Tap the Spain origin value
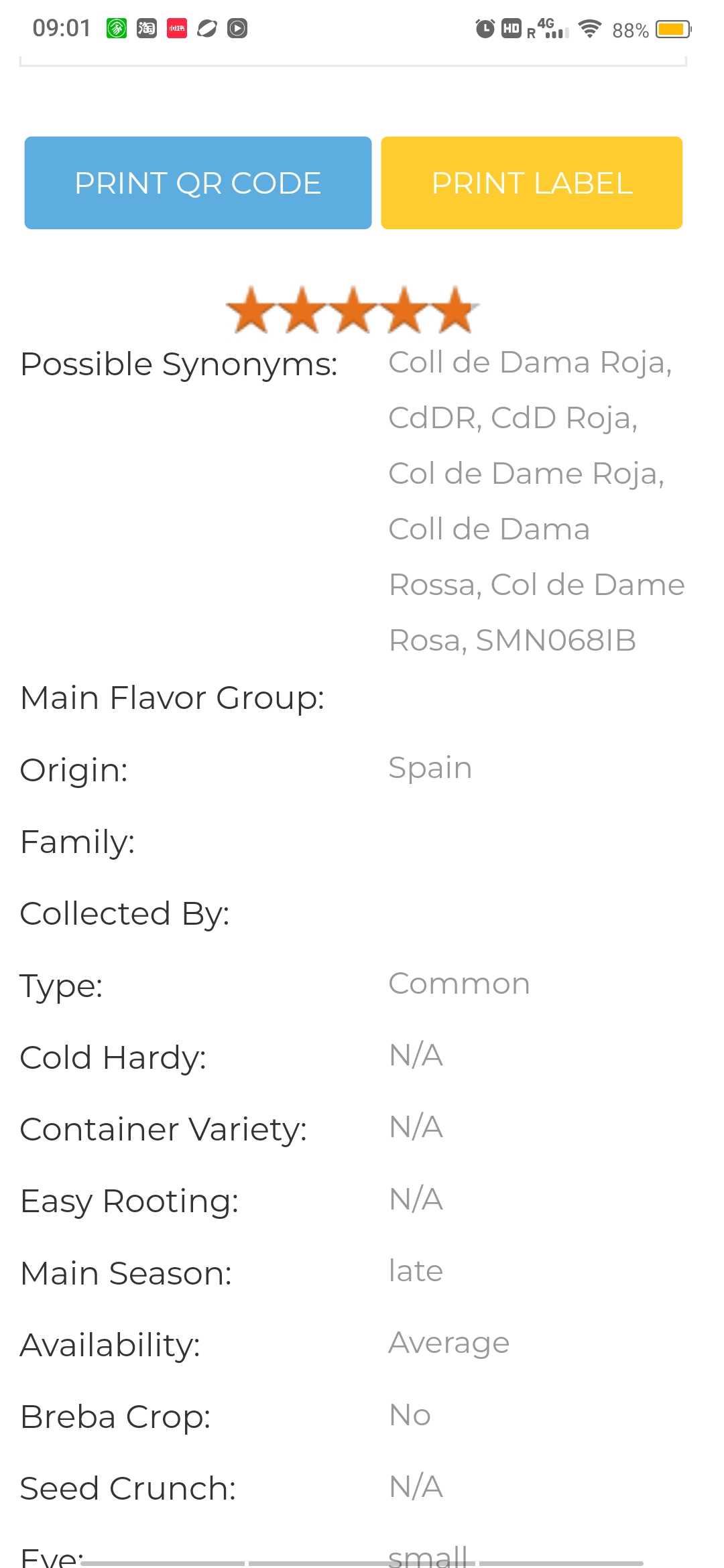Image resolution: width=724 pixels, height=1568 pixels. (x=430, y=768)
